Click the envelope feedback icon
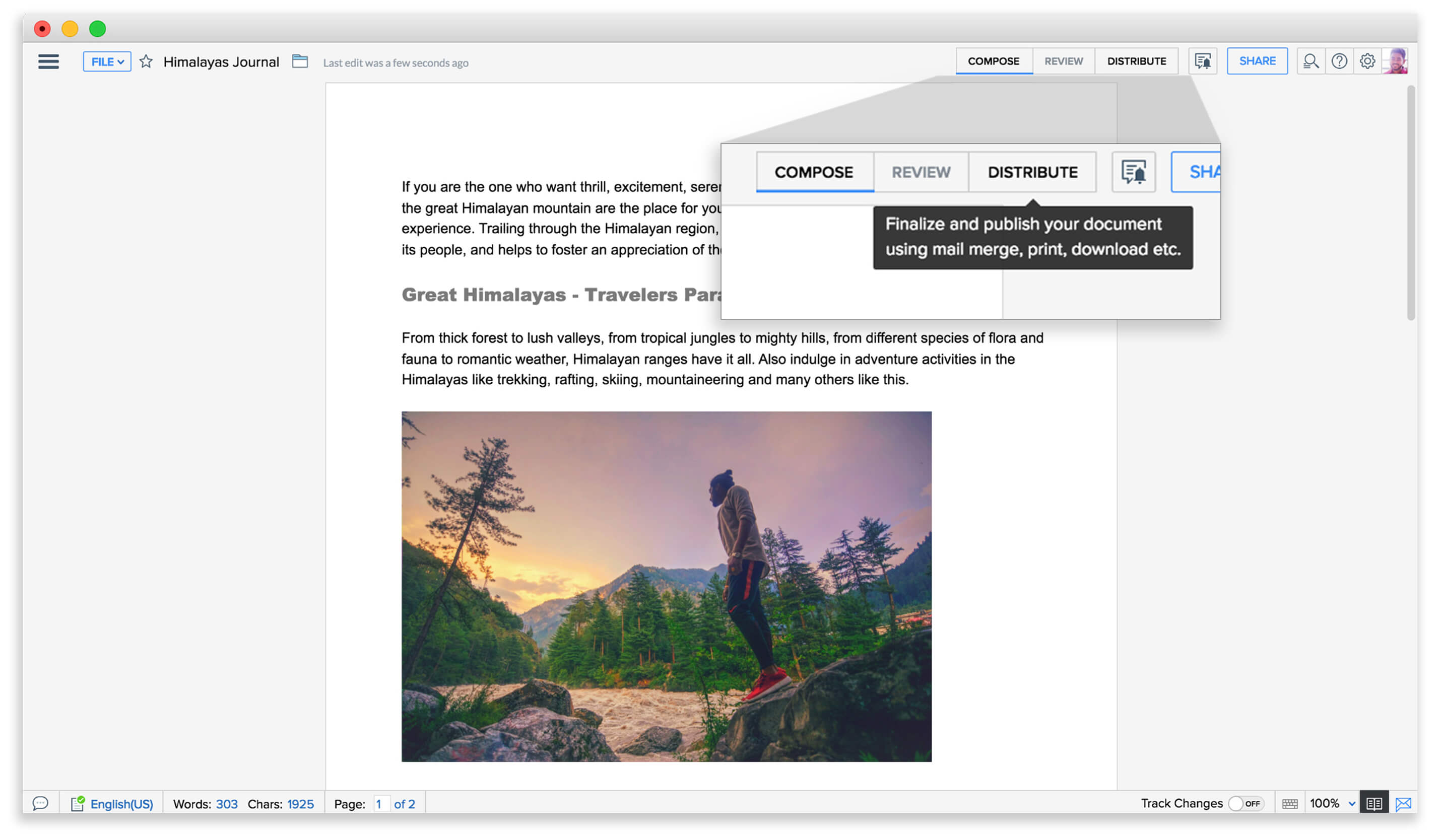The image size is (1440, 840). click(1403, 804)
